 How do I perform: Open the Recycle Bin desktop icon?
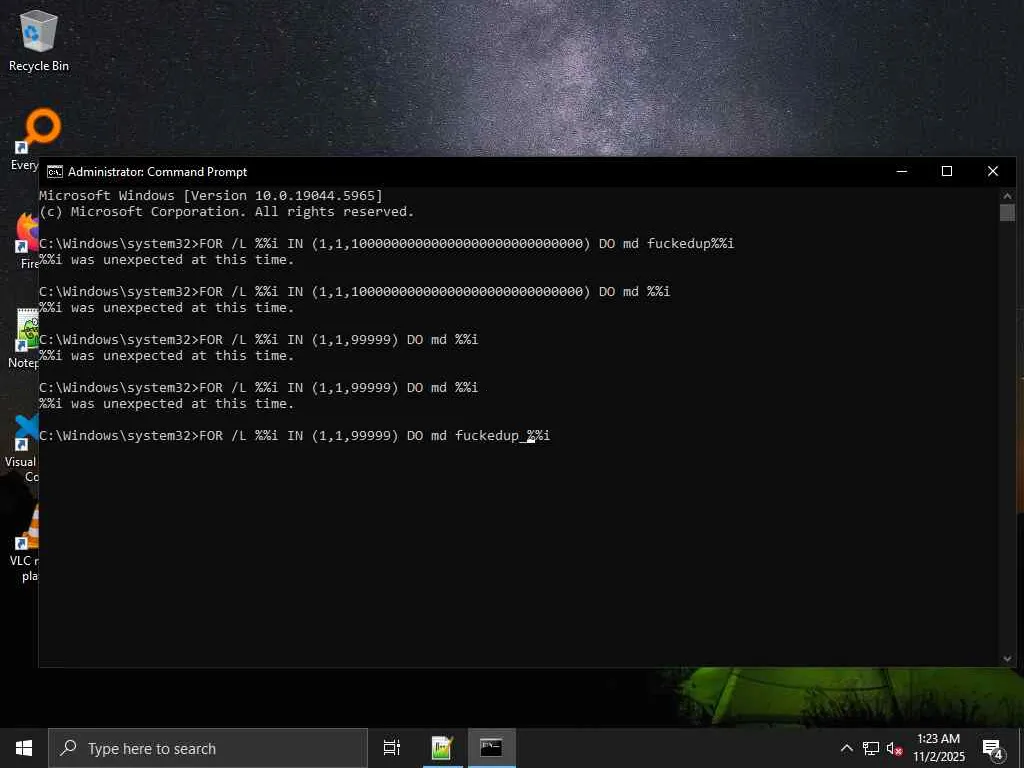coord(39,40)
